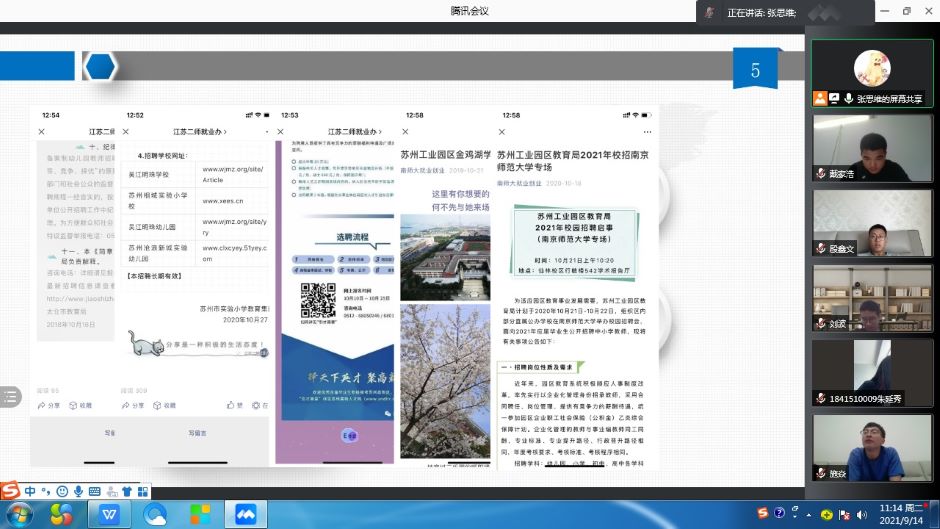Click the 360 browser taskbar icon
Viewport: 940px width, 529px height.
[x=155, y=514]
